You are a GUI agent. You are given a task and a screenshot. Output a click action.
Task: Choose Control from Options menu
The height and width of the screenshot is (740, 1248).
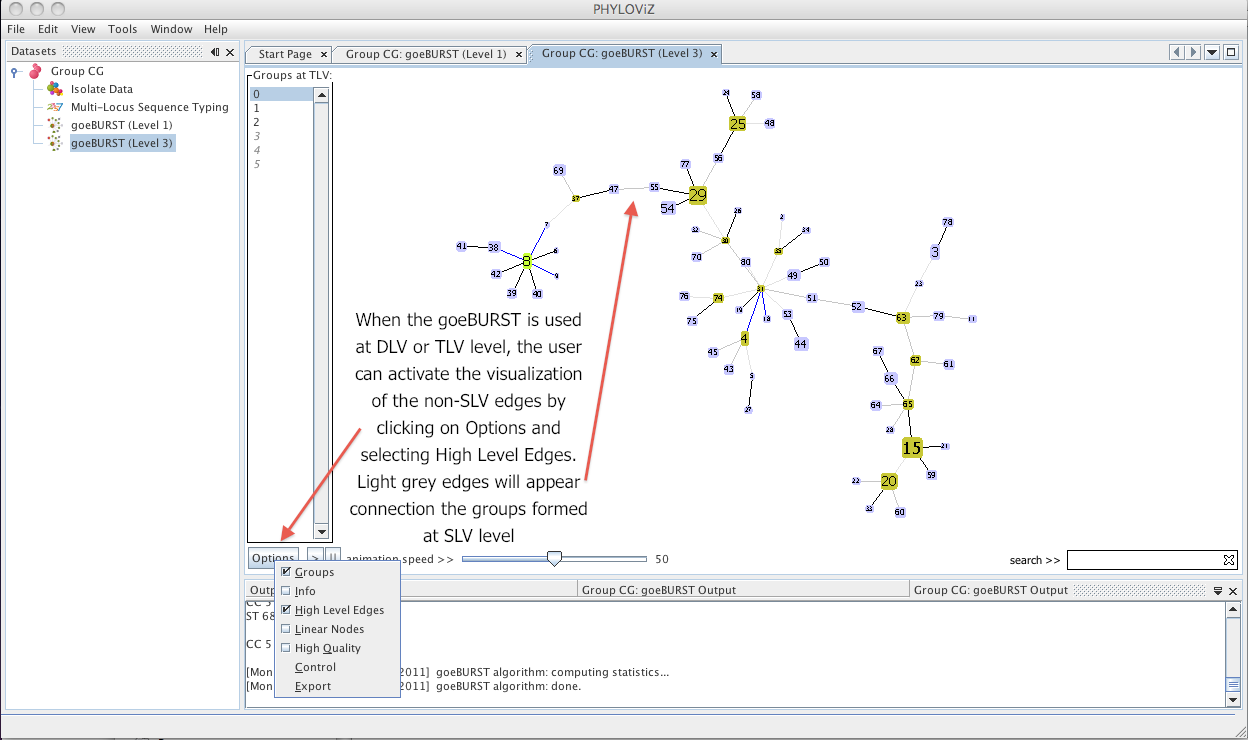click(x=316, y=667)
